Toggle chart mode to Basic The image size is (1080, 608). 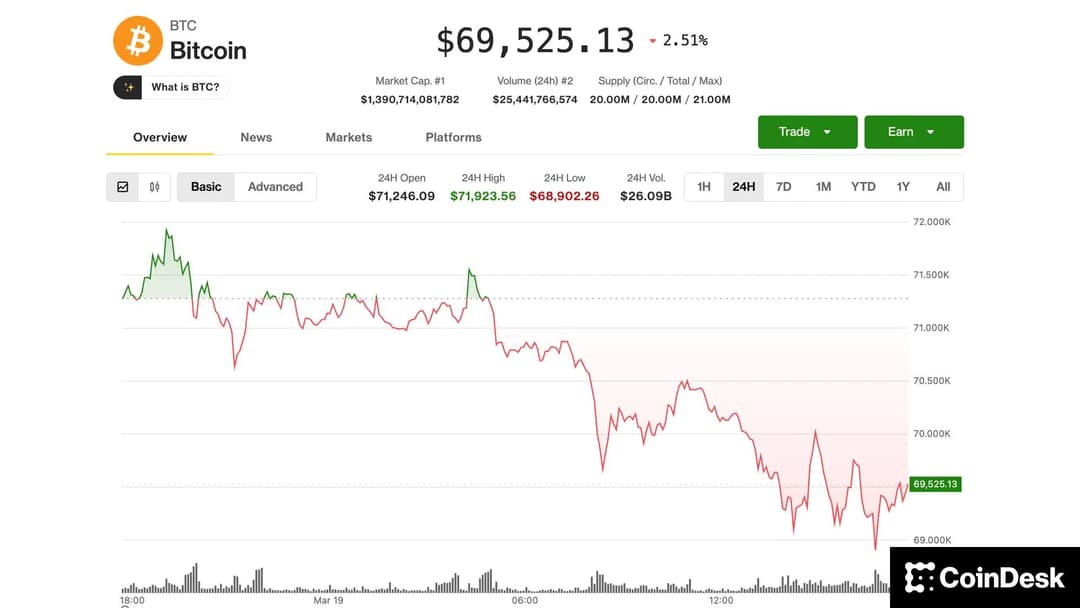click(206, 187)
